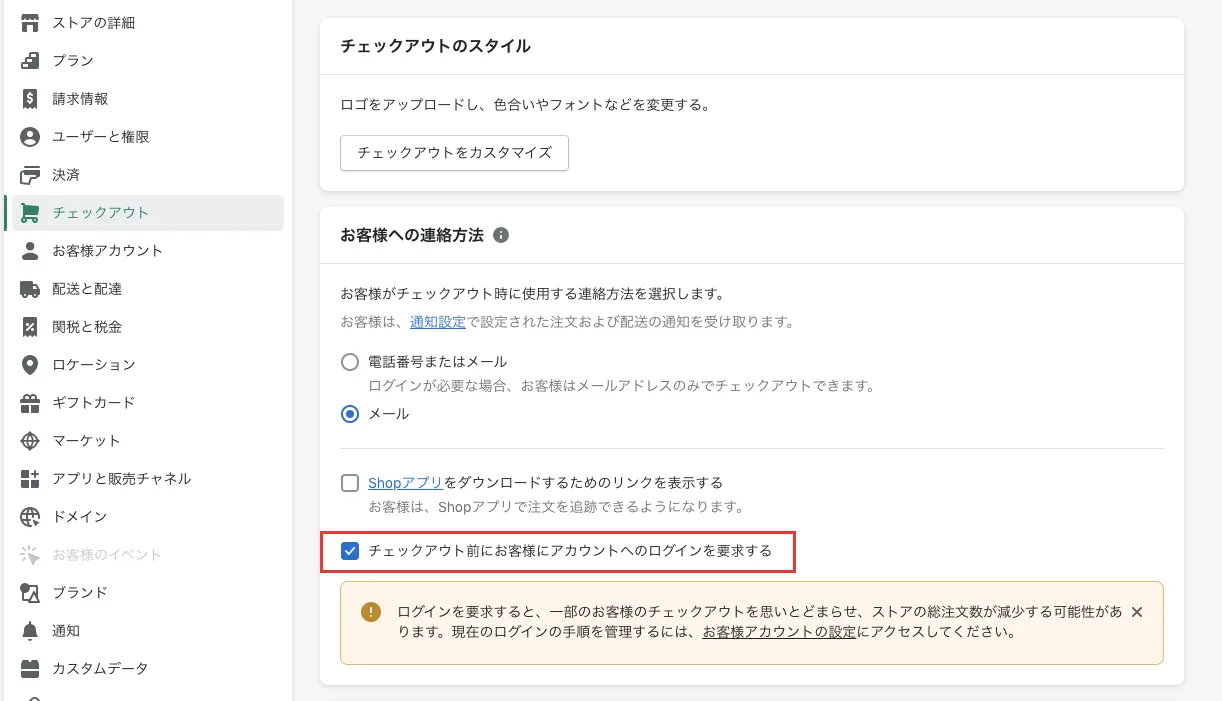
Task: Dismiss the login warning banner
Action: pyautogui.click(x=1136, y=612)
